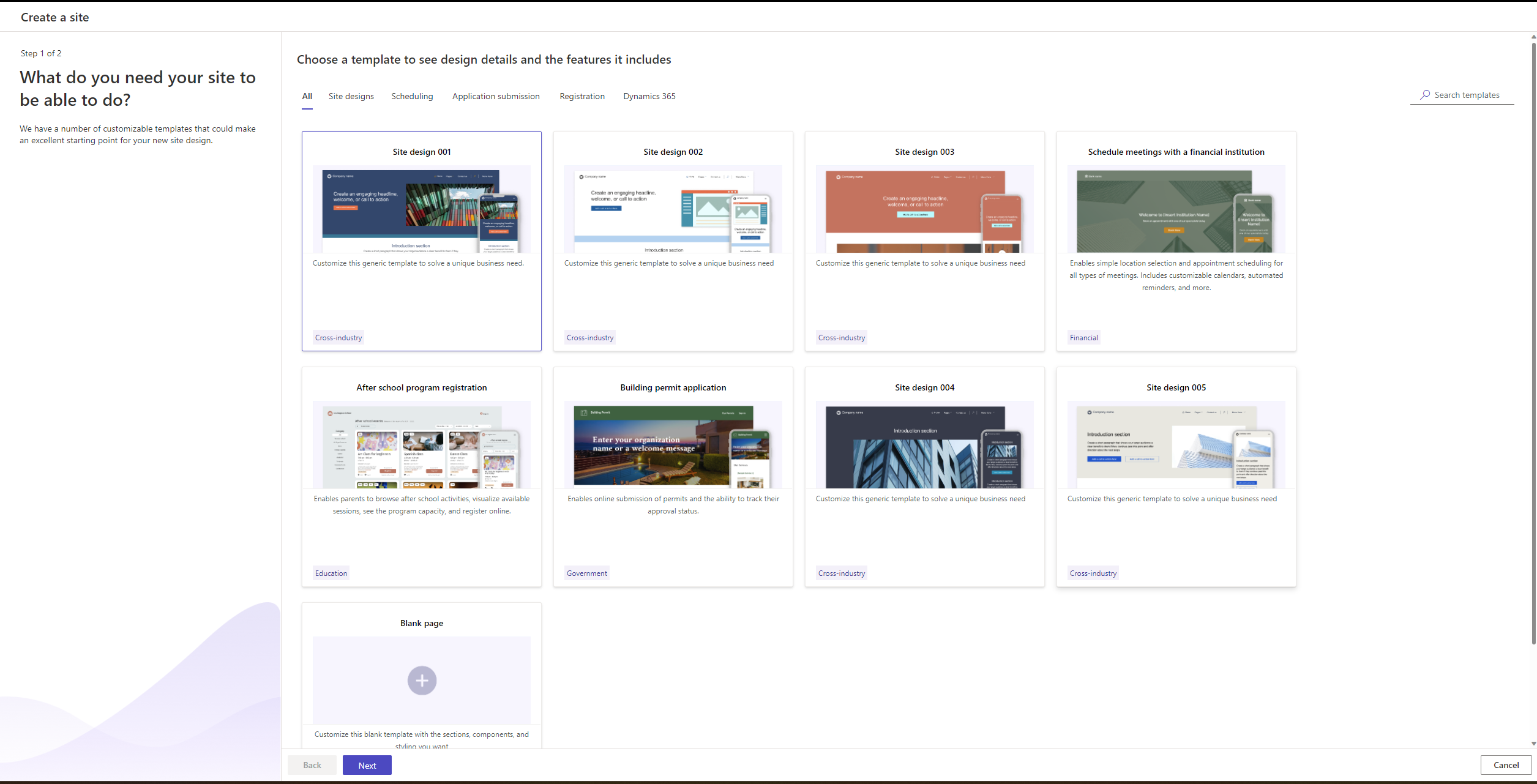Click the Next button to proceed

click(366, 765)
